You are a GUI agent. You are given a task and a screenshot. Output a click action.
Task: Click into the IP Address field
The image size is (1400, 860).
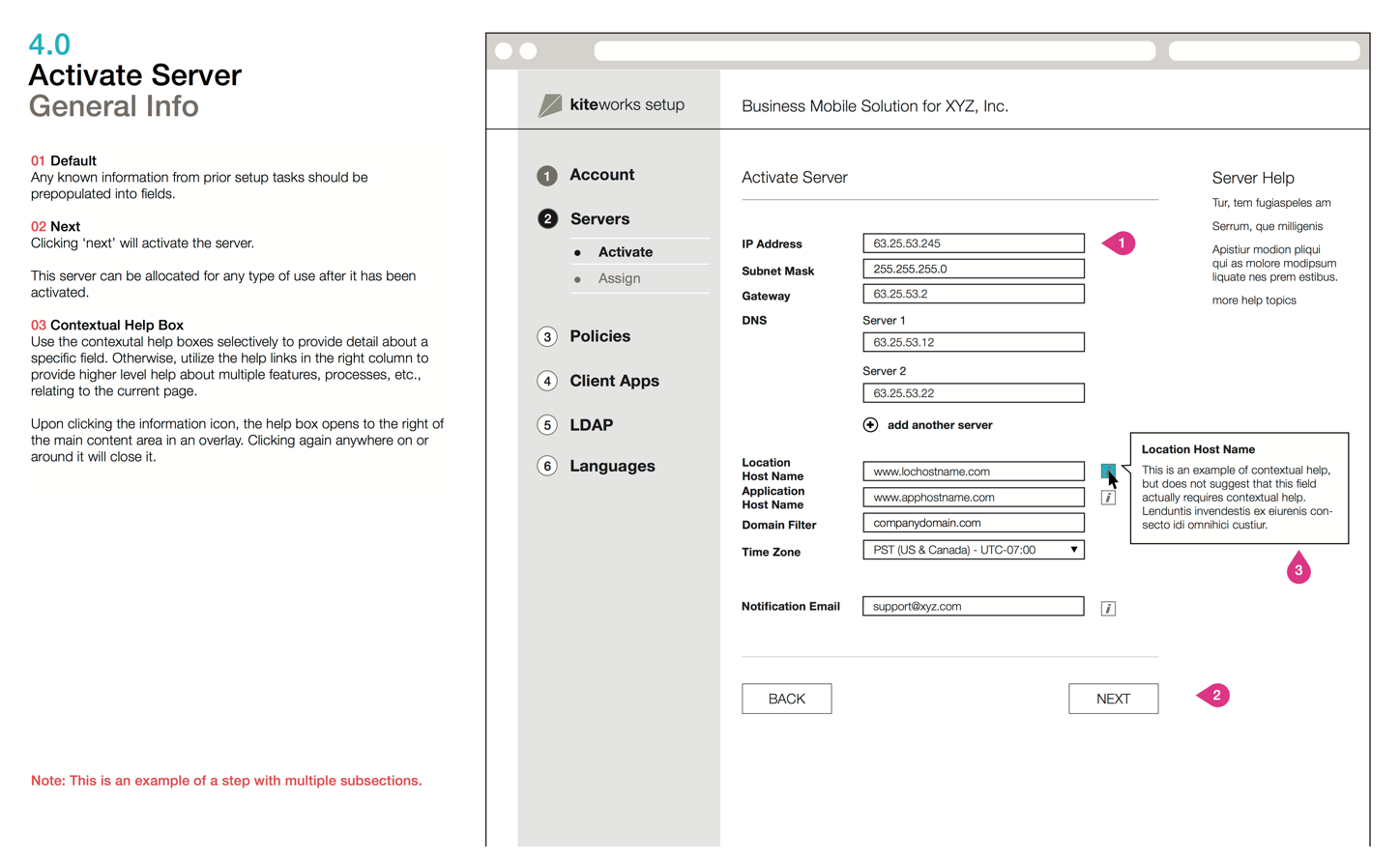[973, 244]
